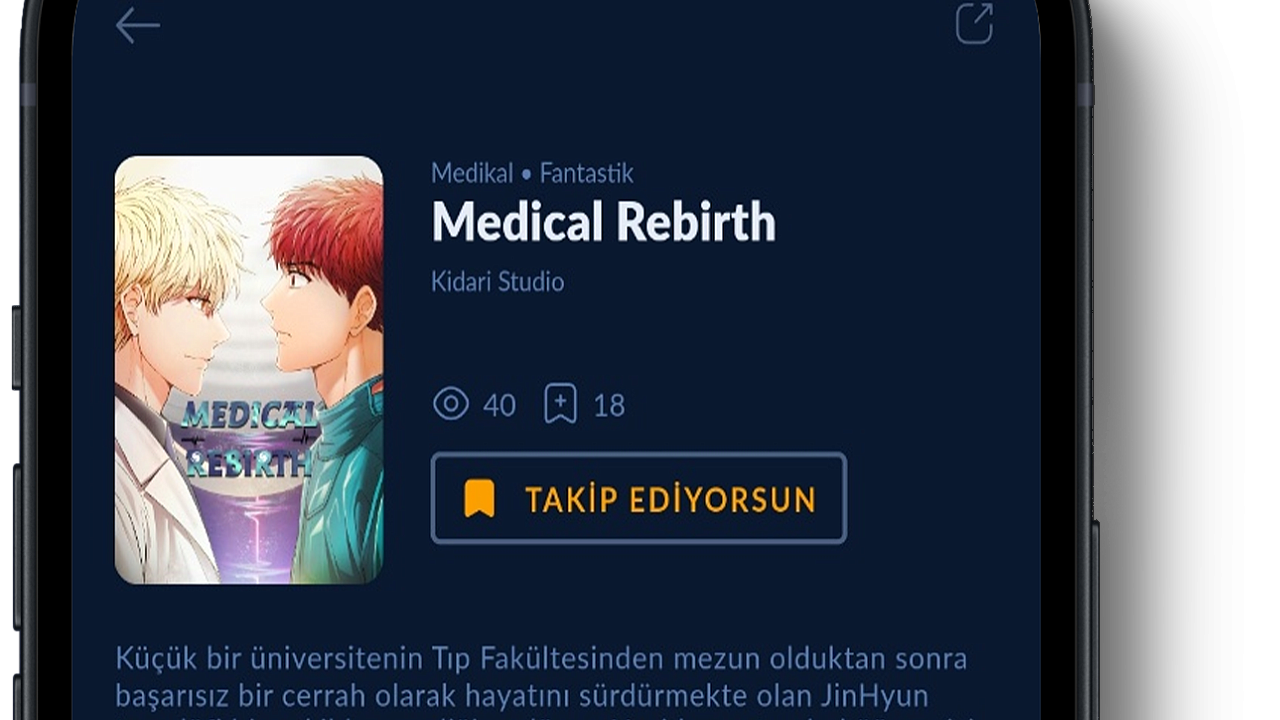This screenshot has height=720, width=1280.
Task: Click the eye views icon
Action: point(450,405)
